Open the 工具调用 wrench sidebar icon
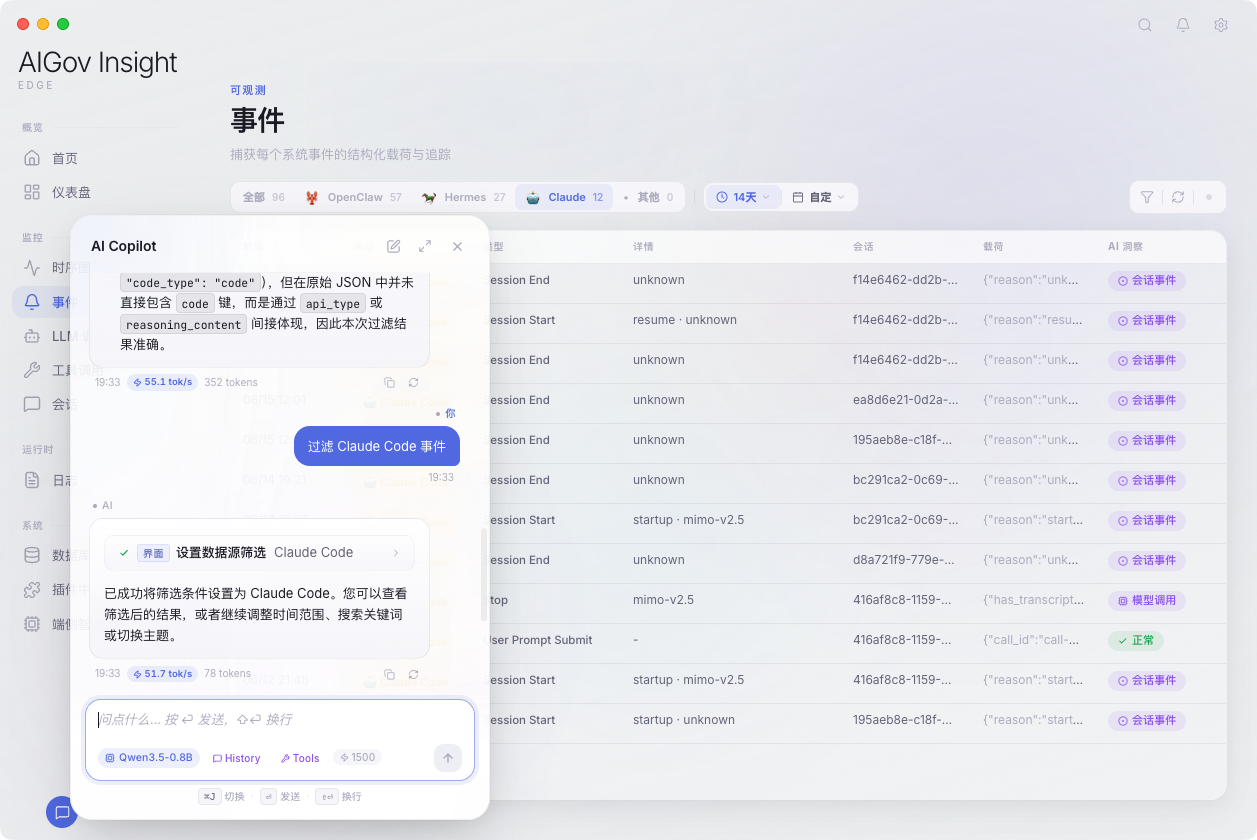The width and height of the screenshot is (1257, 840). (32, 370)
